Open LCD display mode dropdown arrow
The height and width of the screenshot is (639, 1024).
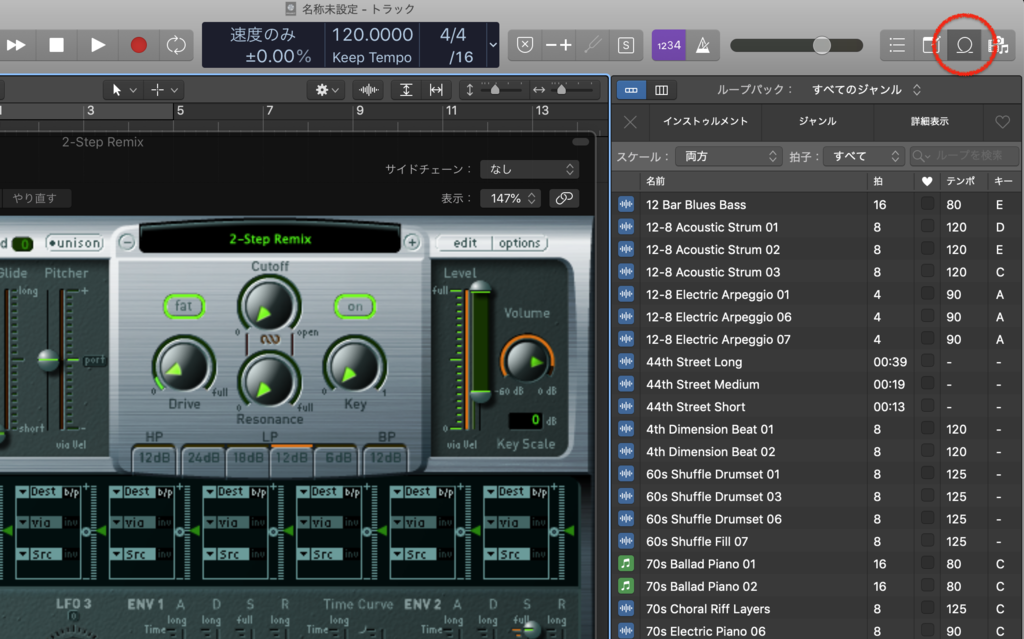(x=493, y=45)
